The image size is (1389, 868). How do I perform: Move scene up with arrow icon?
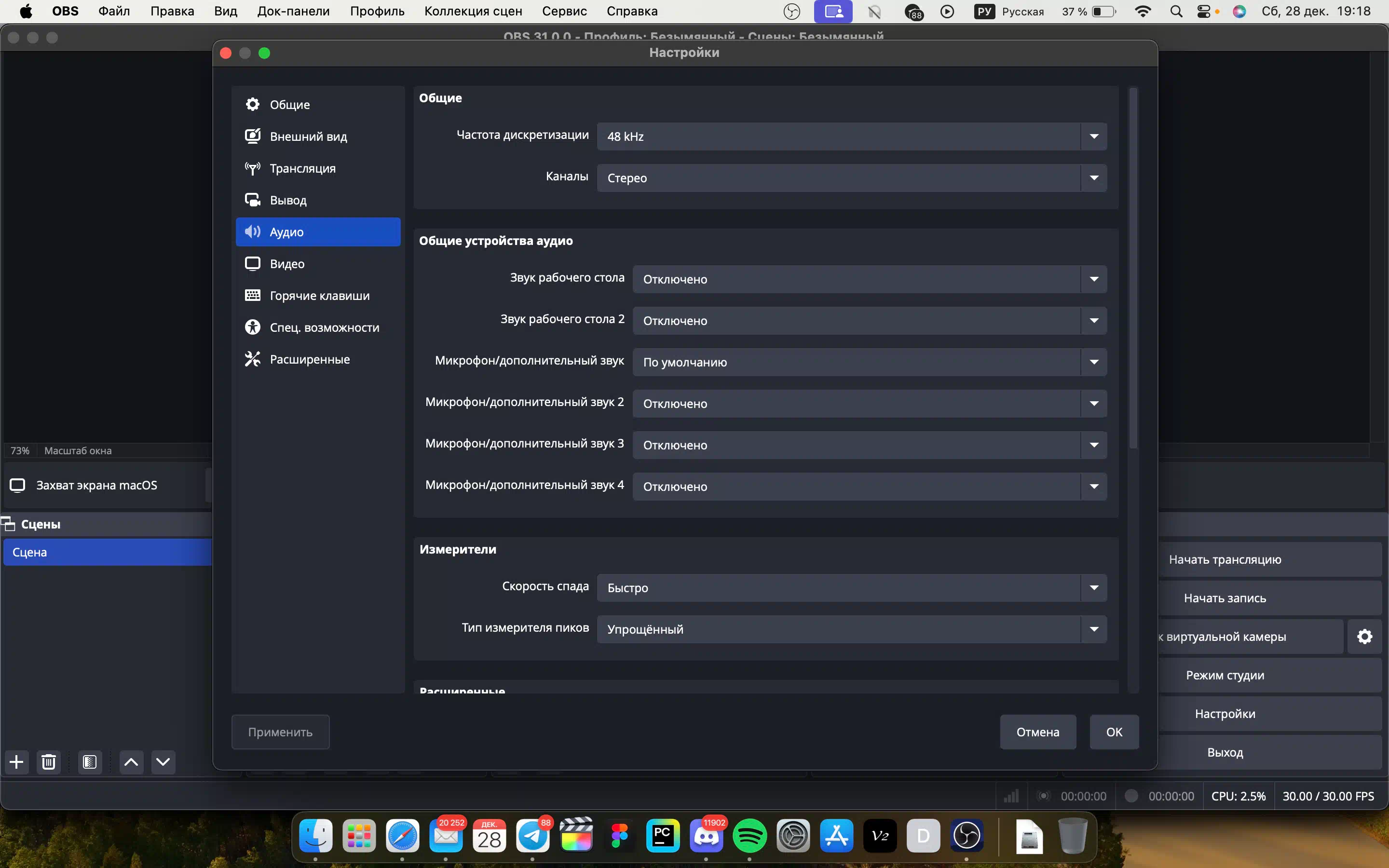point(131,762)
